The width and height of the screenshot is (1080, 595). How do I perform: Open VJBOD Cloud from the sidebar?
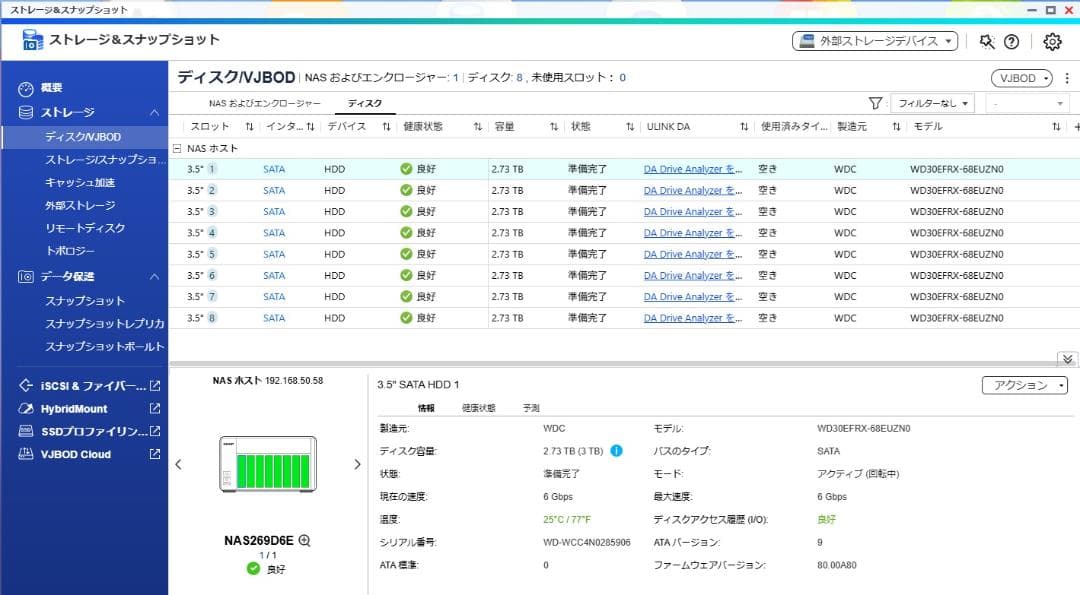[x=67, y=455]
